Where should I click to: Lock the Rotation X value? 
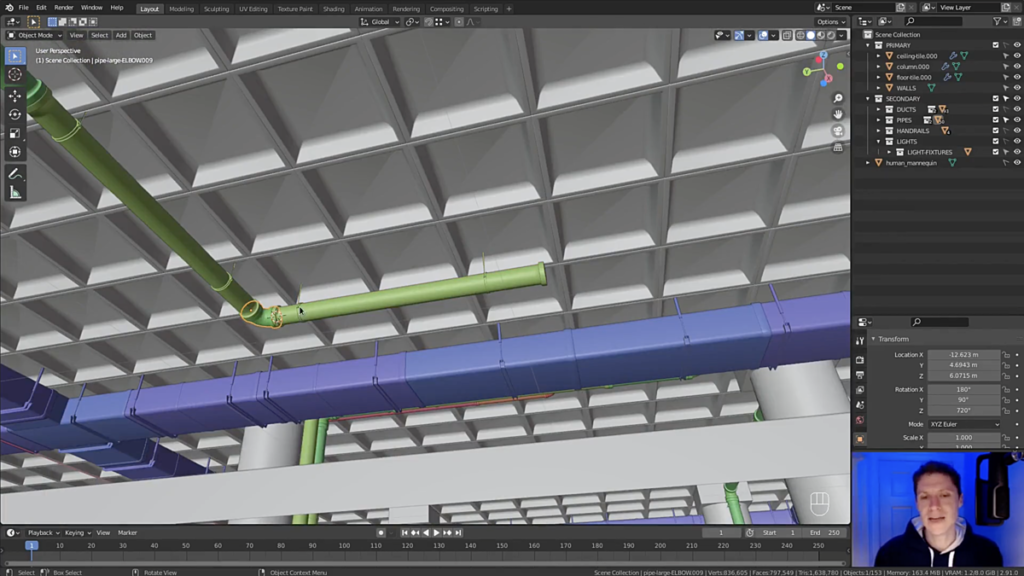tap(1006, 389)
